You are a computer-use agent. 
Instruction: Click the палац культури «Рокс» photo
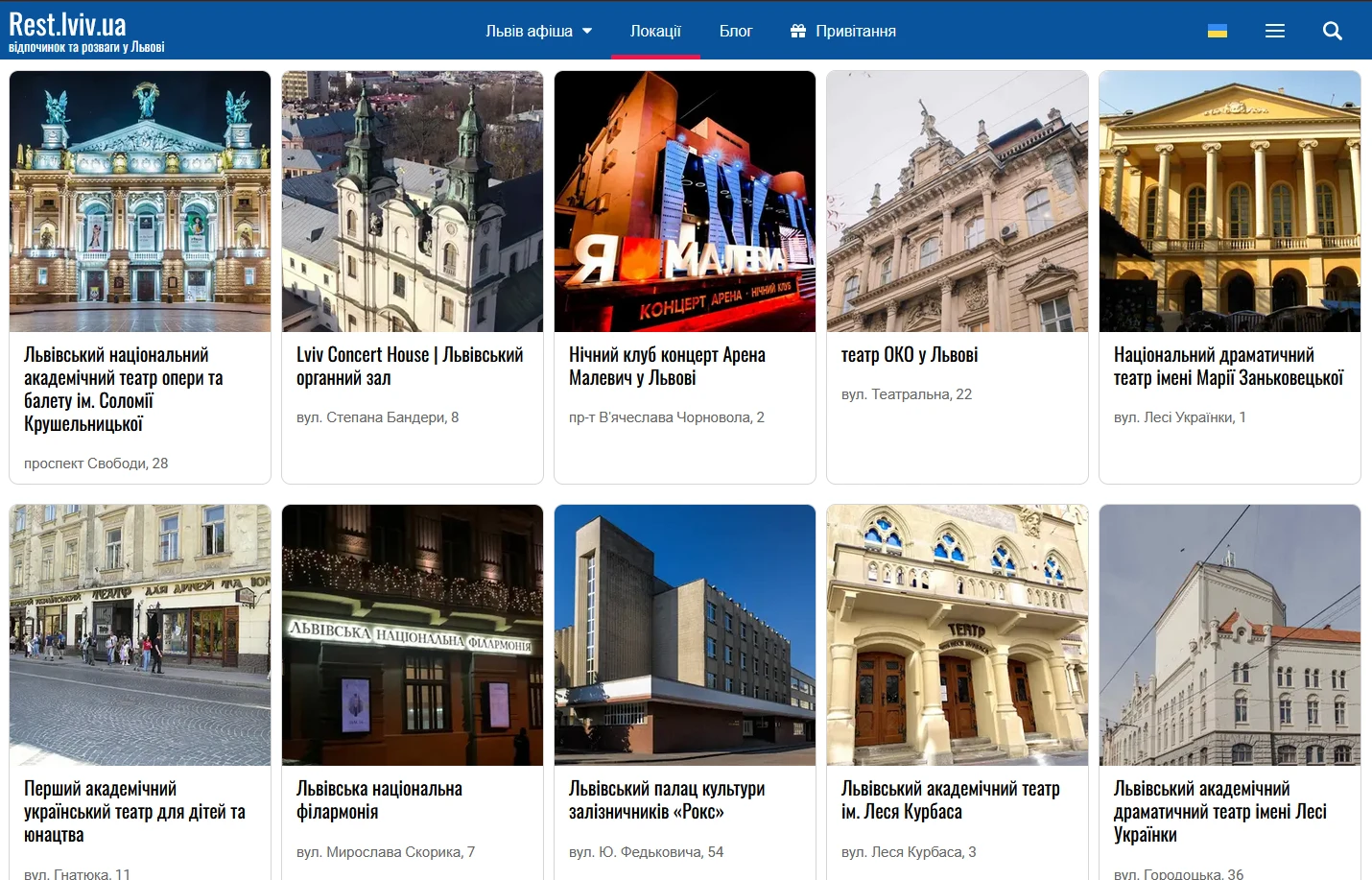click(x=684, y=634)
